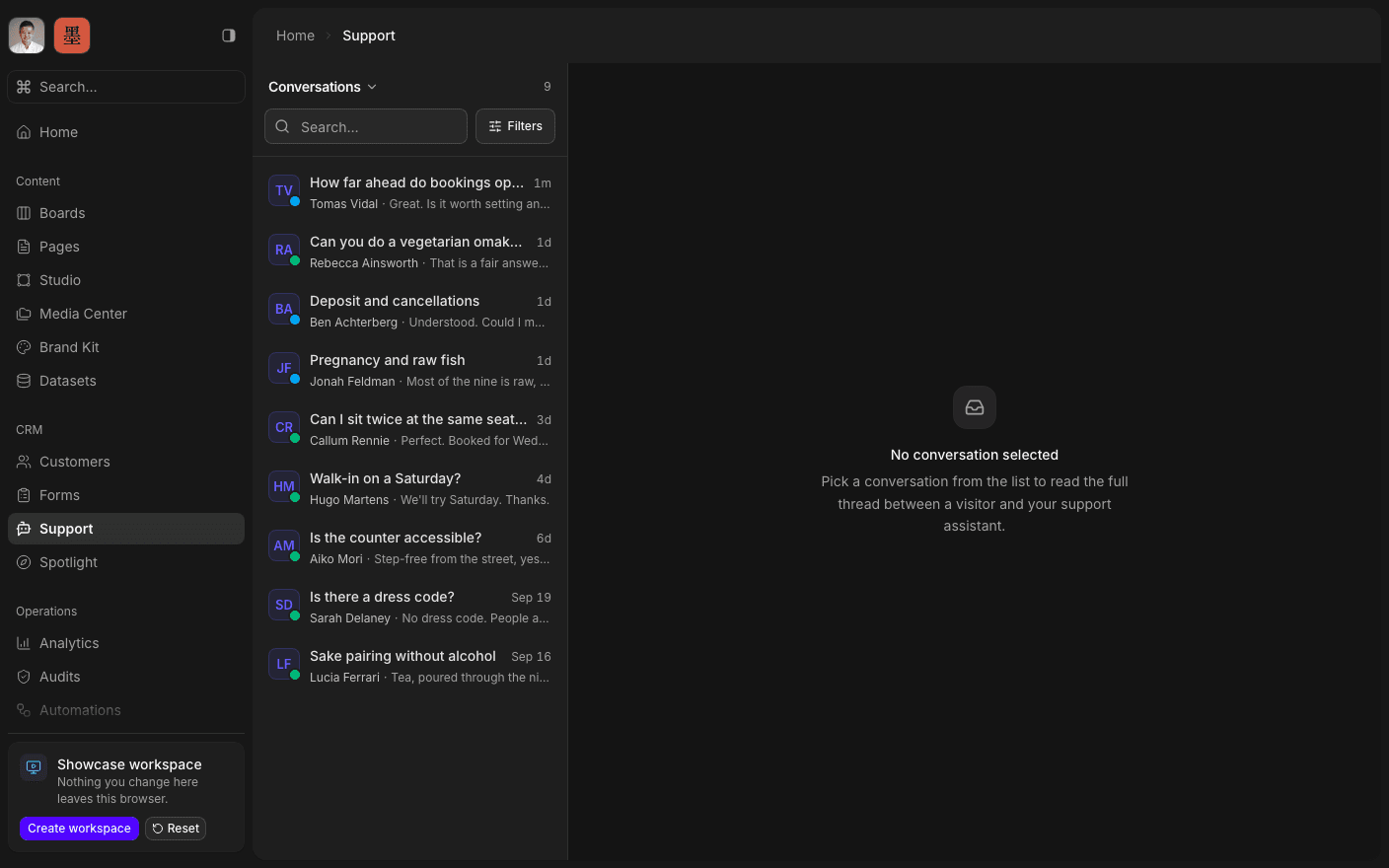Open 'Sake pairing without alcohol' conversation
Viewport: 1389px width, 868px height.
coord(410,666)
